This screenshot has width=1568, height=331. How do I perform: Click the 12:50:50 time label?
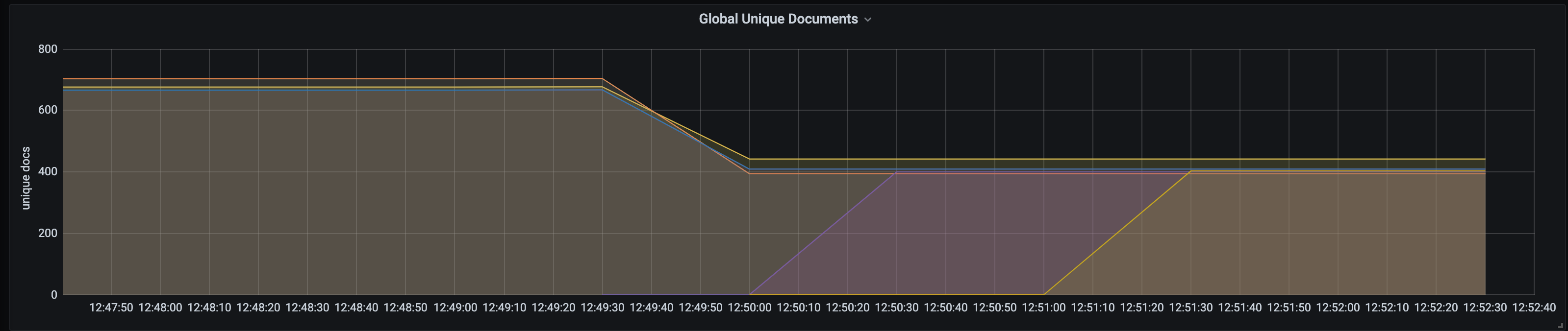995,308
